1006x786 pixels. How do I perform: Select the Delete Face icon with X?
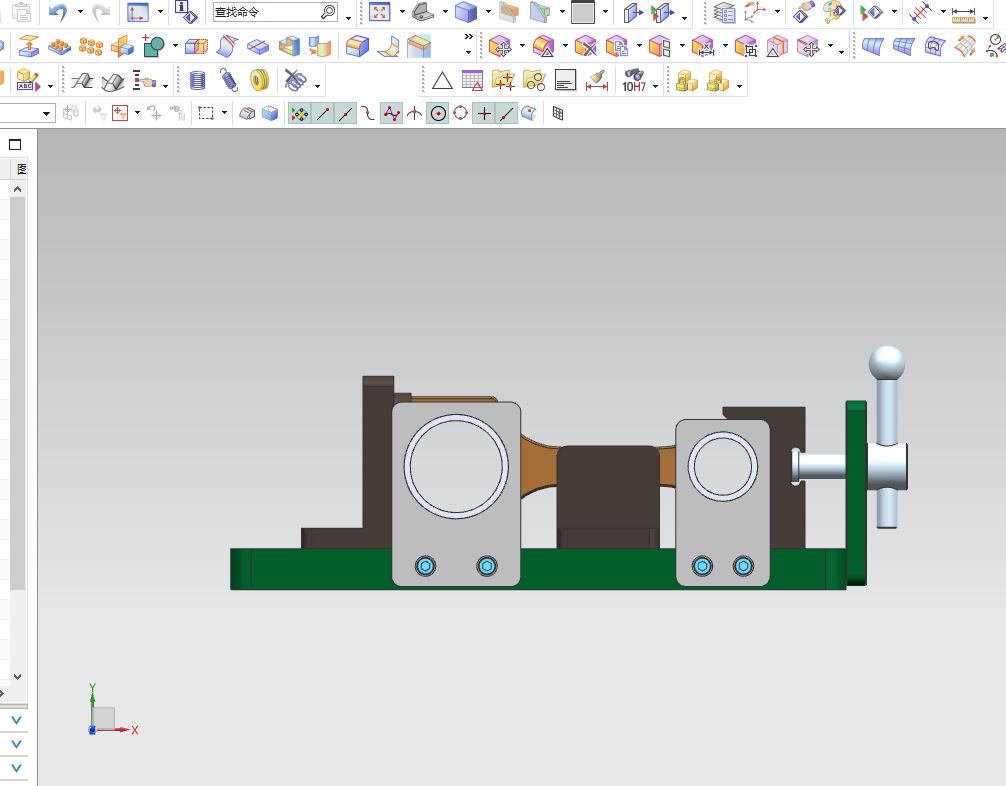coord(585,46)
